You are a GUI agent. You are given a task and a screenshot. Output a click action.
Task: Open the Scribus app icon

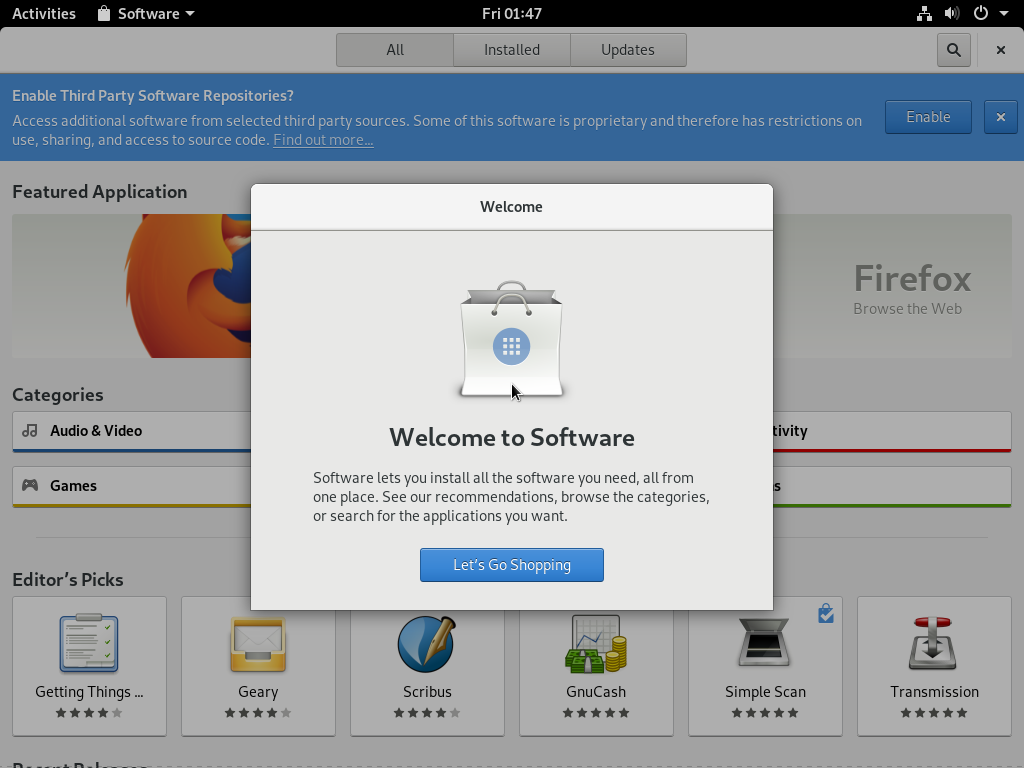point(426,644)
